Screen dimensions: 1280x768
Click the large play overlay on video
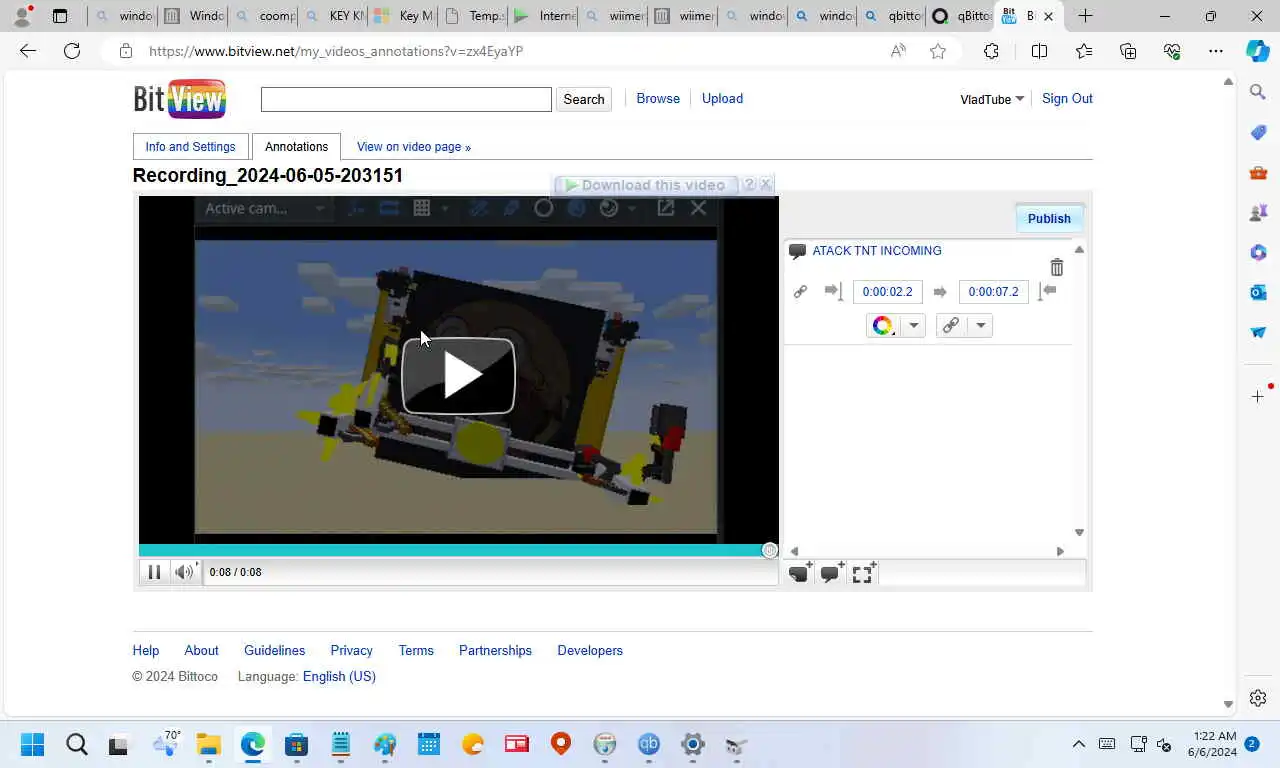pos(458,375)
